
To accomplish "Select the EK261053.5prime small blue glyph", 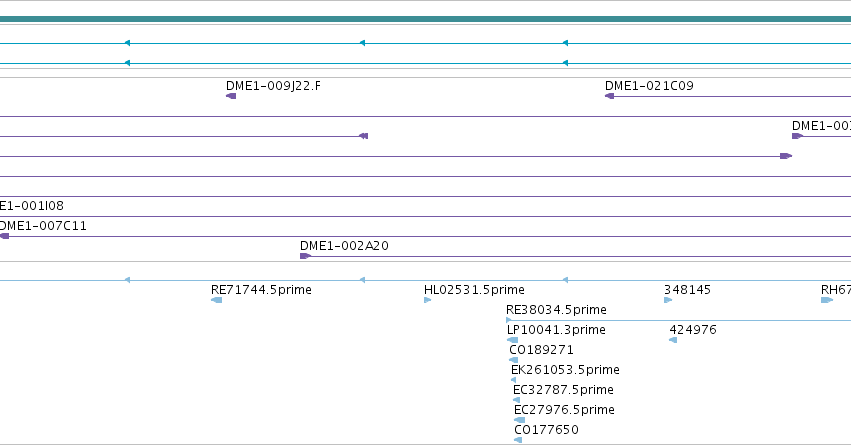I will (513, 380).
